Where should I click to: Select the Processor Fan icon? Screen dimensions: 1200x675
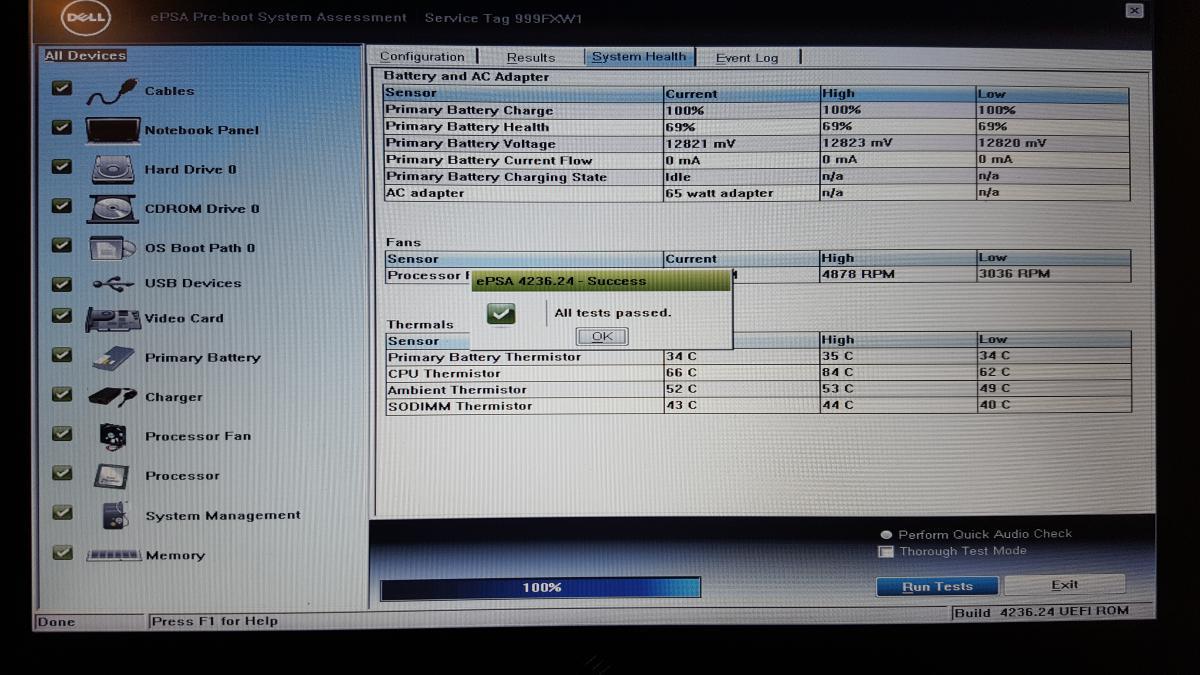tap(112, 436)
